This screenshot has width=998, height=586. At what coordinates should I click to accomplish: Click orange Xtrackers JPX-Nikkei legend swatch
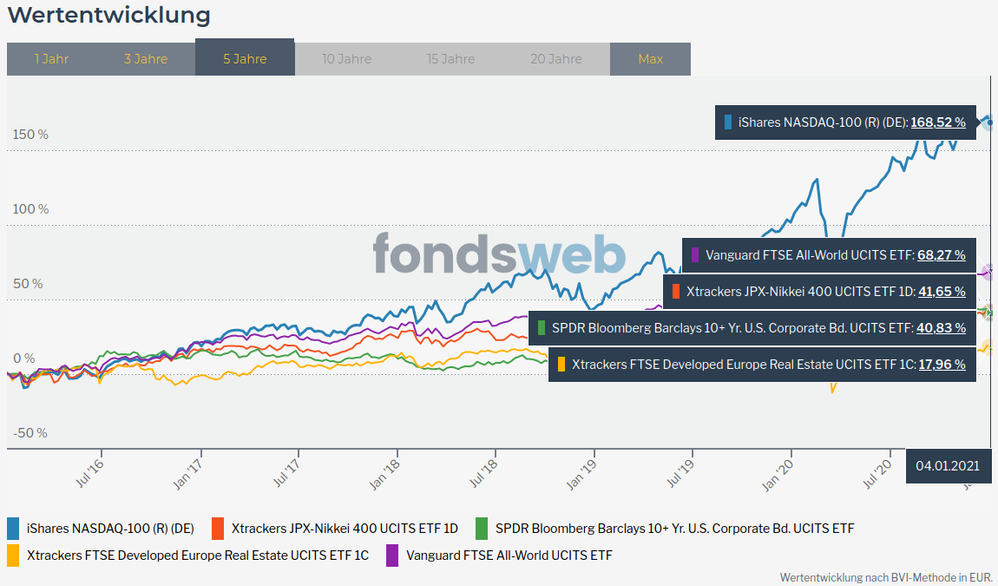point(217,528)
